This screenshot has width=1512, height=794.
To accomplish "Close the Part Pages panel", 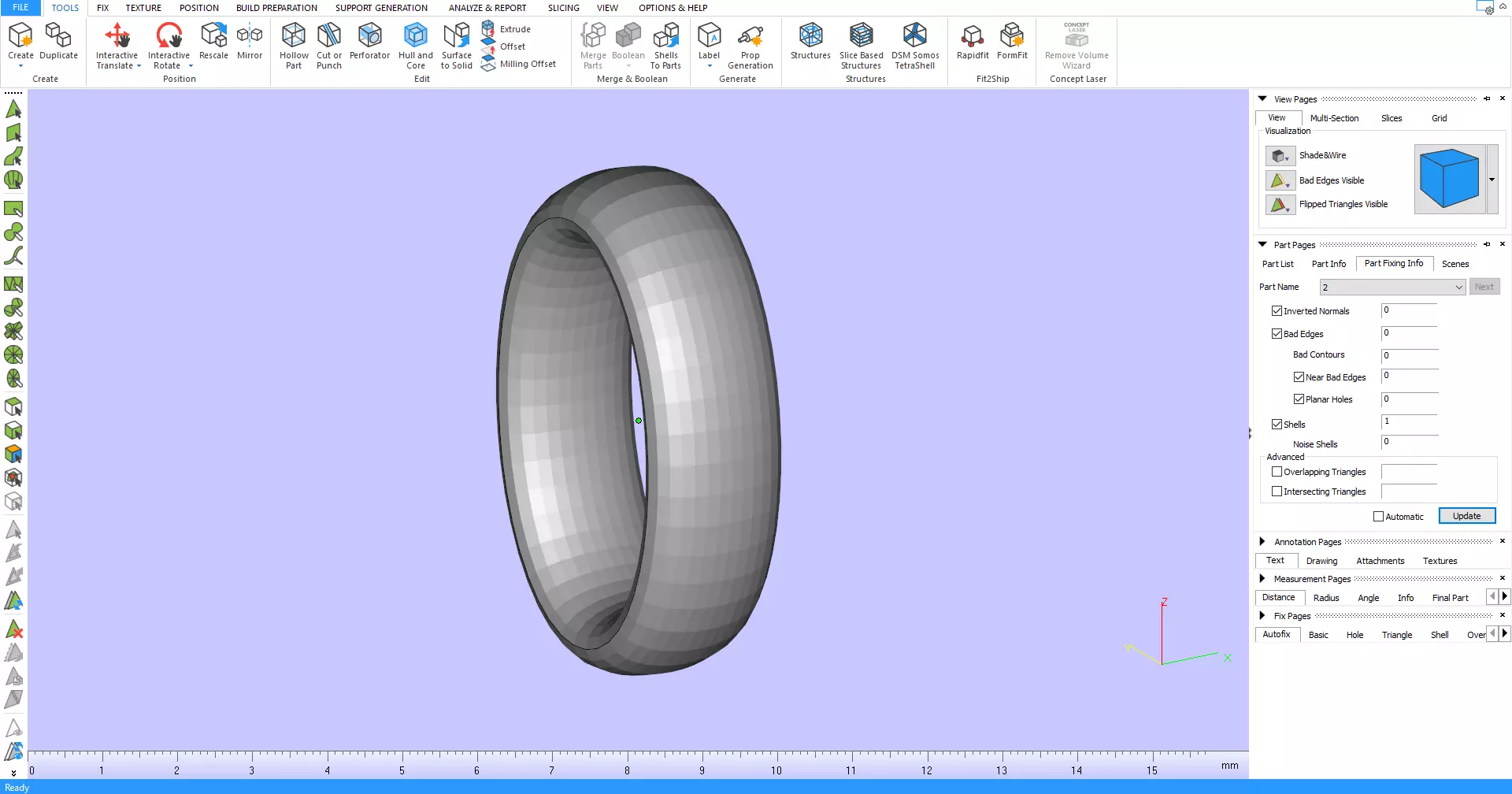I will click(x=1503, y=244).
